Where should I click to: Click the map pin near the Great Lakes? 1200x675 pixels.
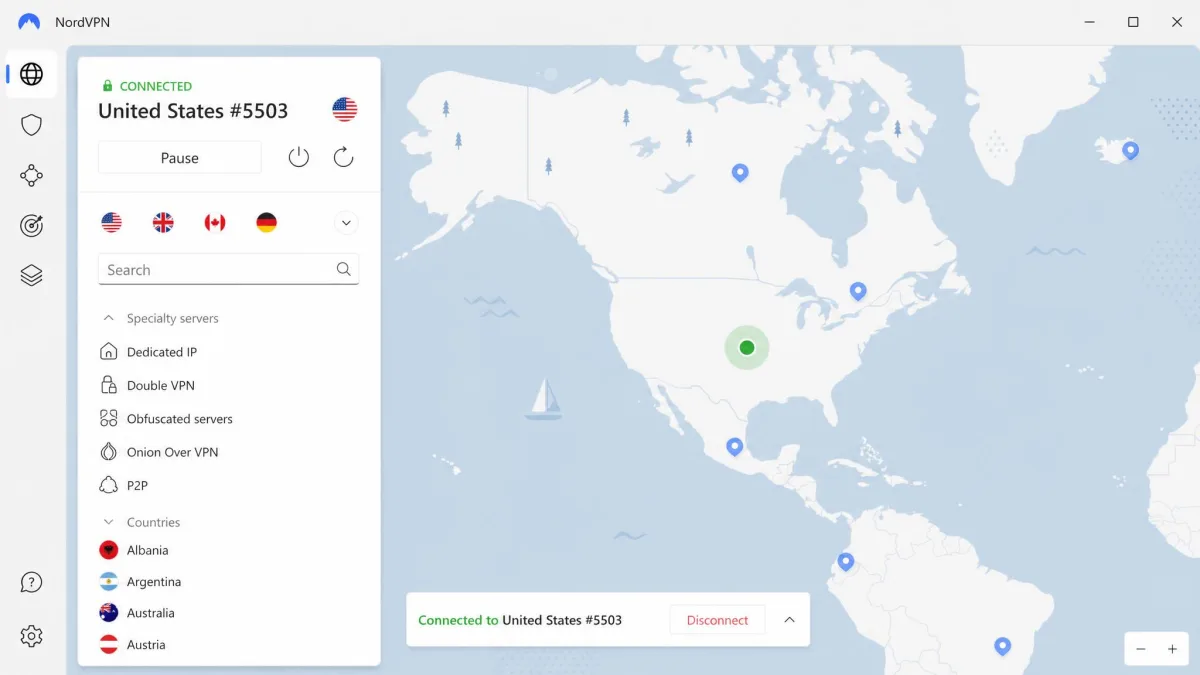(858, 291)
